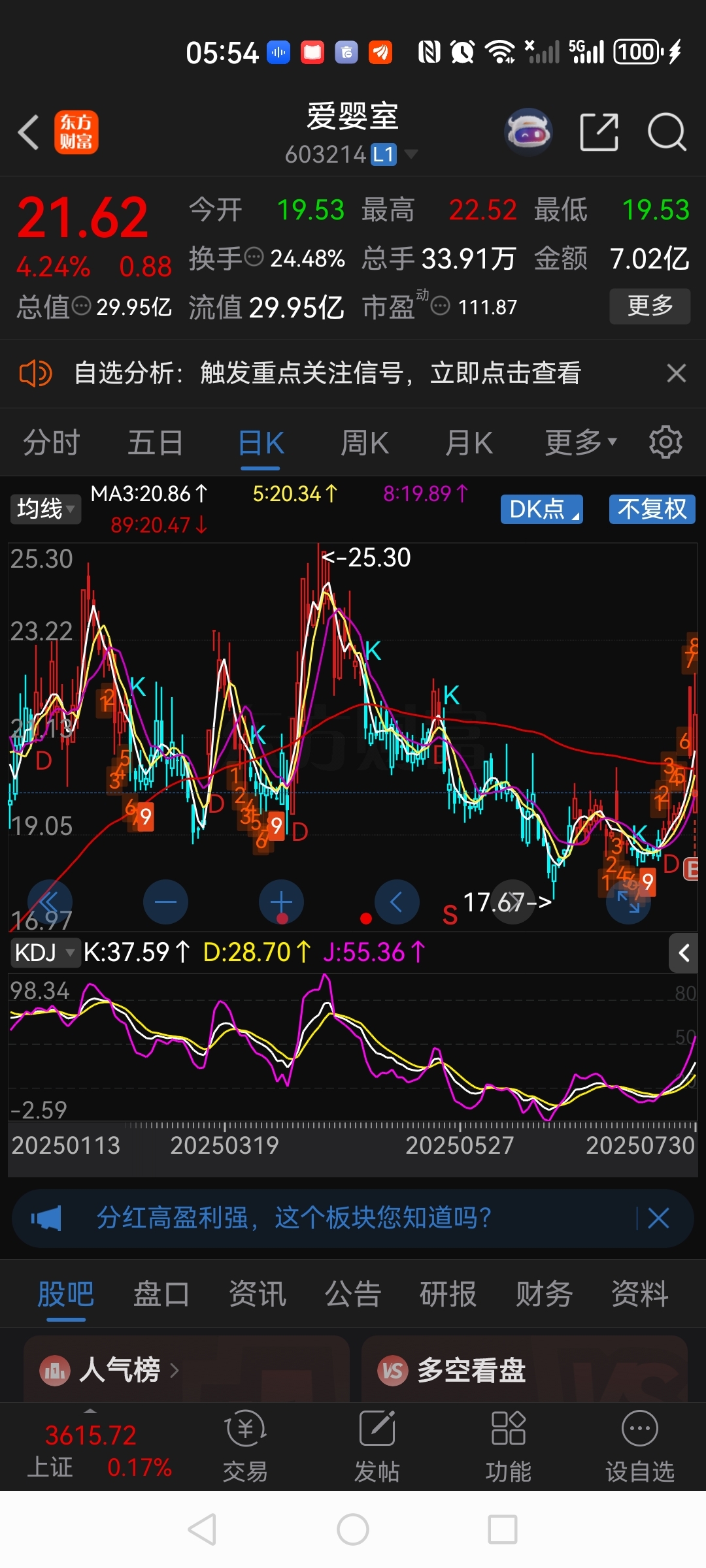Expand chart to fullscreen icon

pos(628,902)
